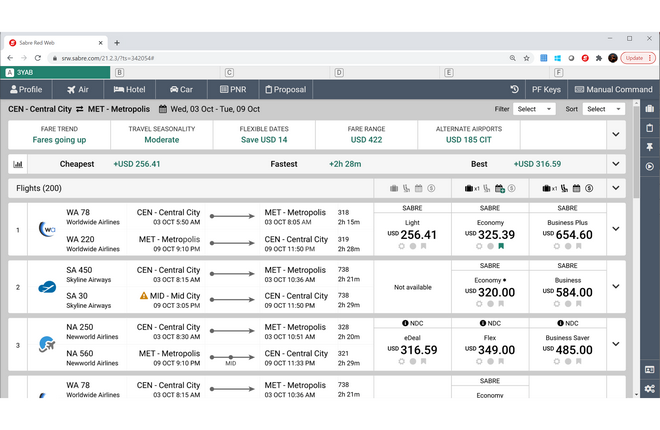Select the grey circle under Economy 320.00

point(490,304)
